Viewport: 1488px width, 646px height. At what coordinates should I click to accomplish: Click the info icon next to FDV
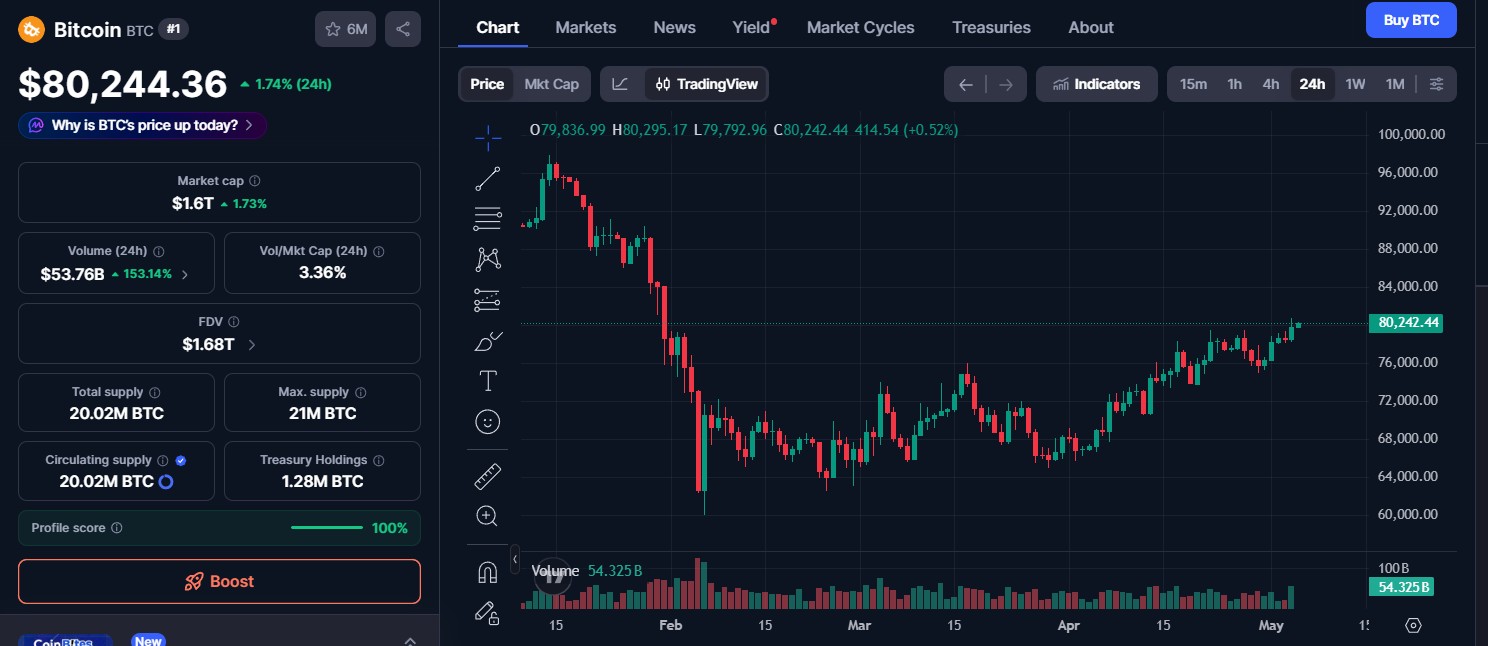[x=234, y=322]
